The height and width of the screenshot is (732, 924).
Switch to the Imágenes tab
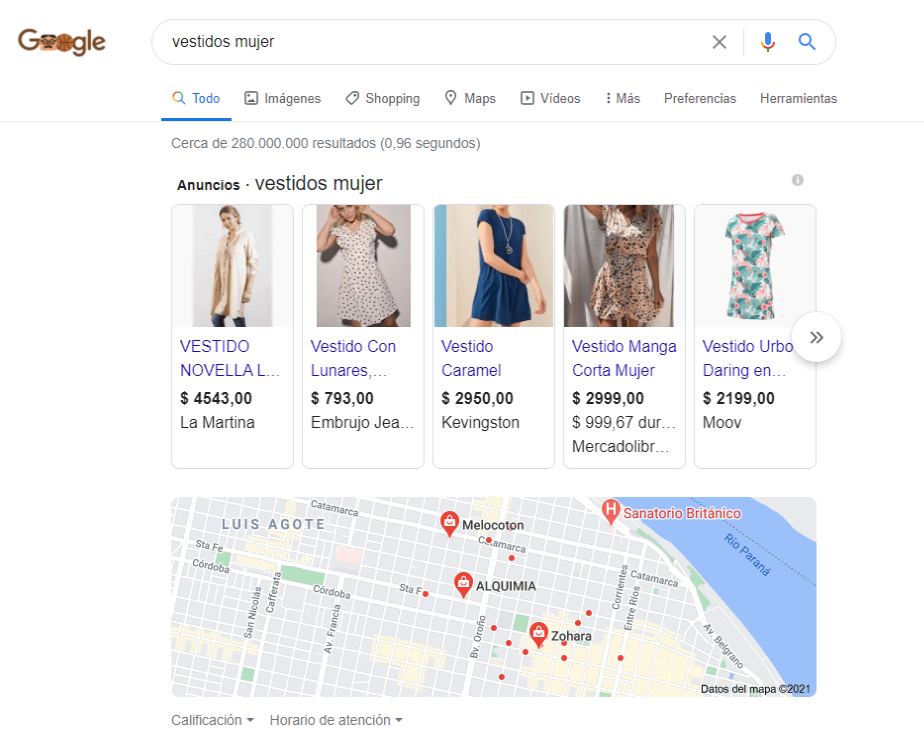(282, 98)
